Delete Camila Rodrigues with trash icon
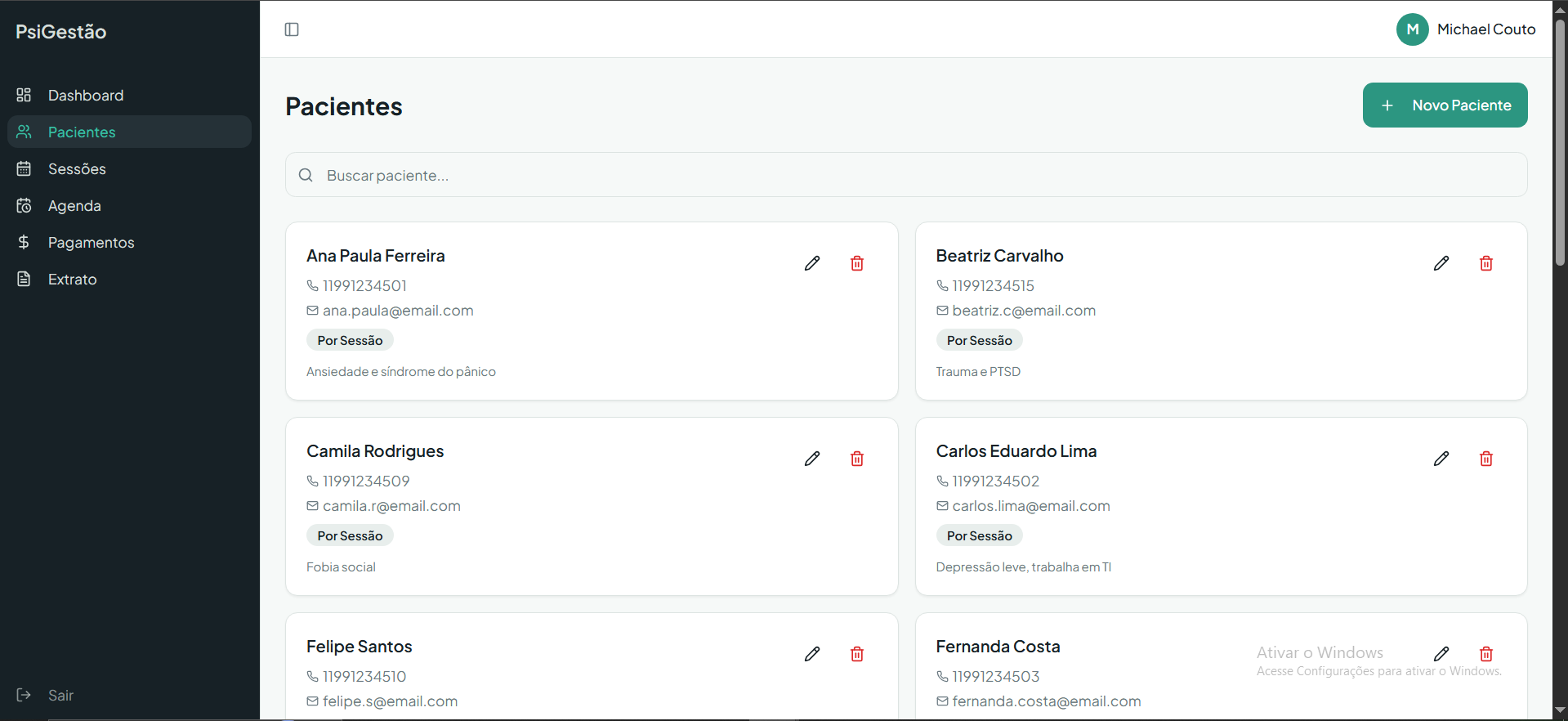This screenshot has width=1568, height=721. coord(857,459)
